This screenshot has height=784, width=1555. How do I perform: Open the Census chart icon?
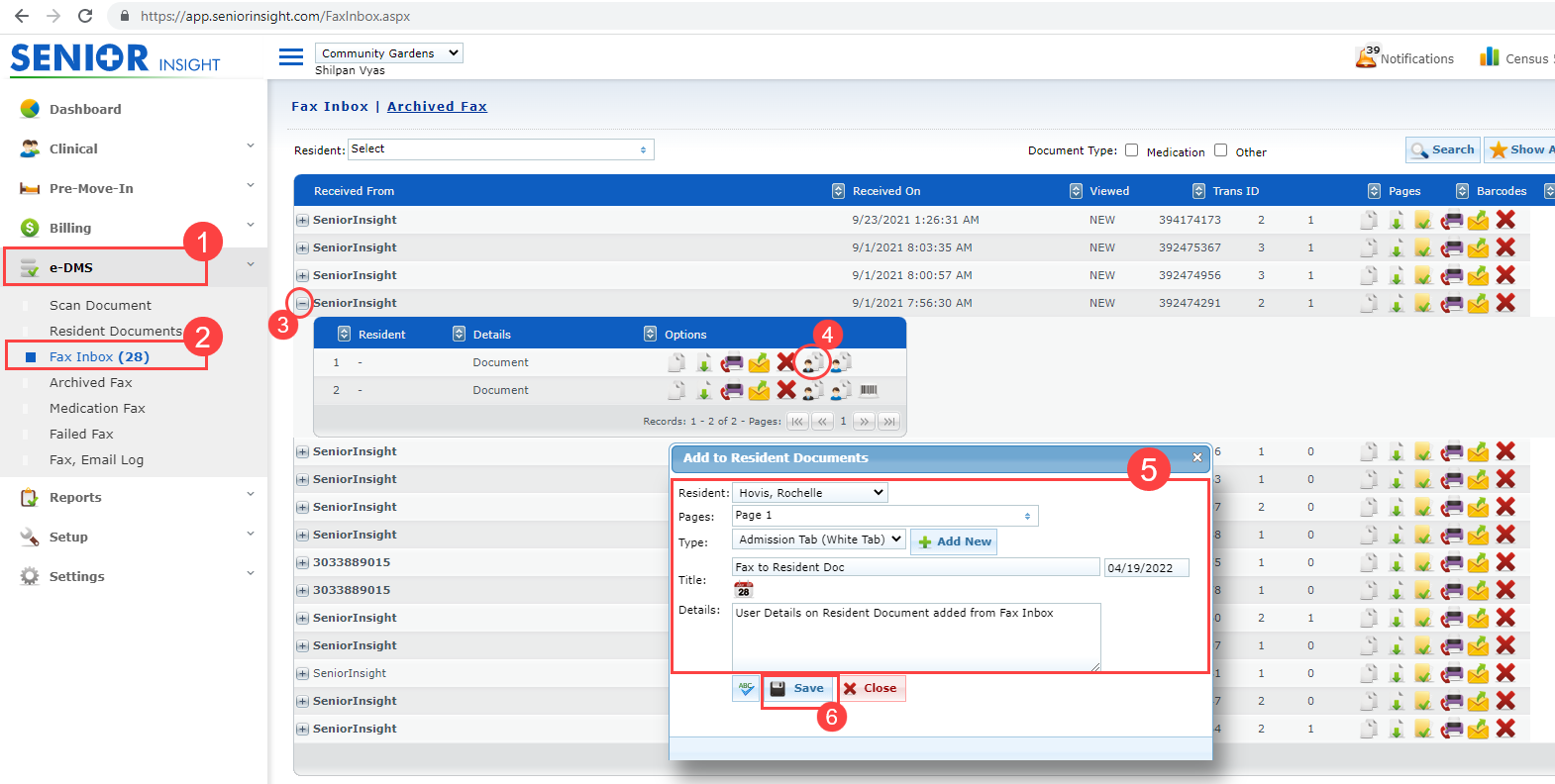pyautogui.click(x=1490, y=57)
